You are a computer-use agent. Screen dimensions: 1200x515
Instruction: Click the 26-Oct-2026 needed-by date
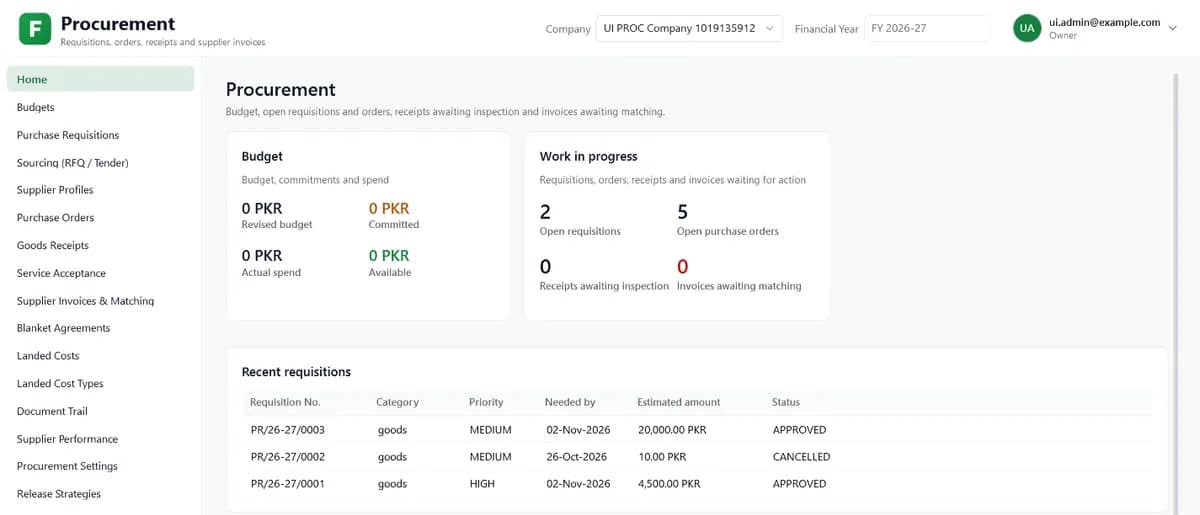click(577, 457)
